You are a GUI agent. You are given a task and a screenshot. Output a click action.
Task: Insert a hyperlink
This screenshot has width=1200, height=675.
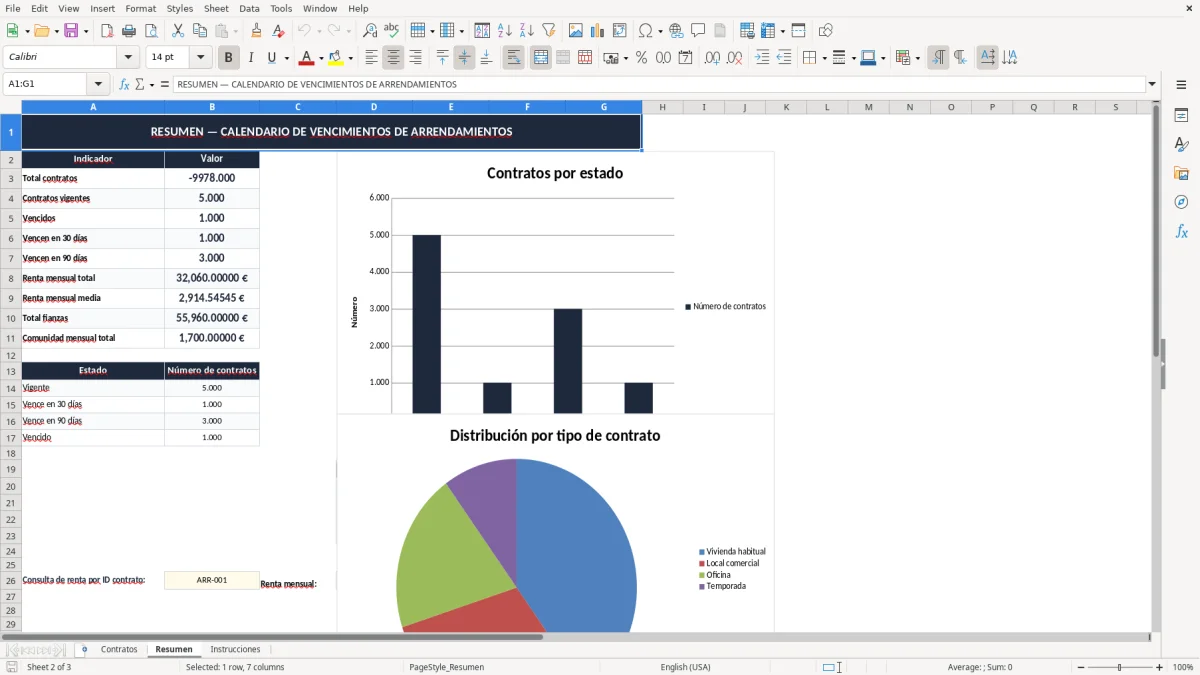pos(676,31)
